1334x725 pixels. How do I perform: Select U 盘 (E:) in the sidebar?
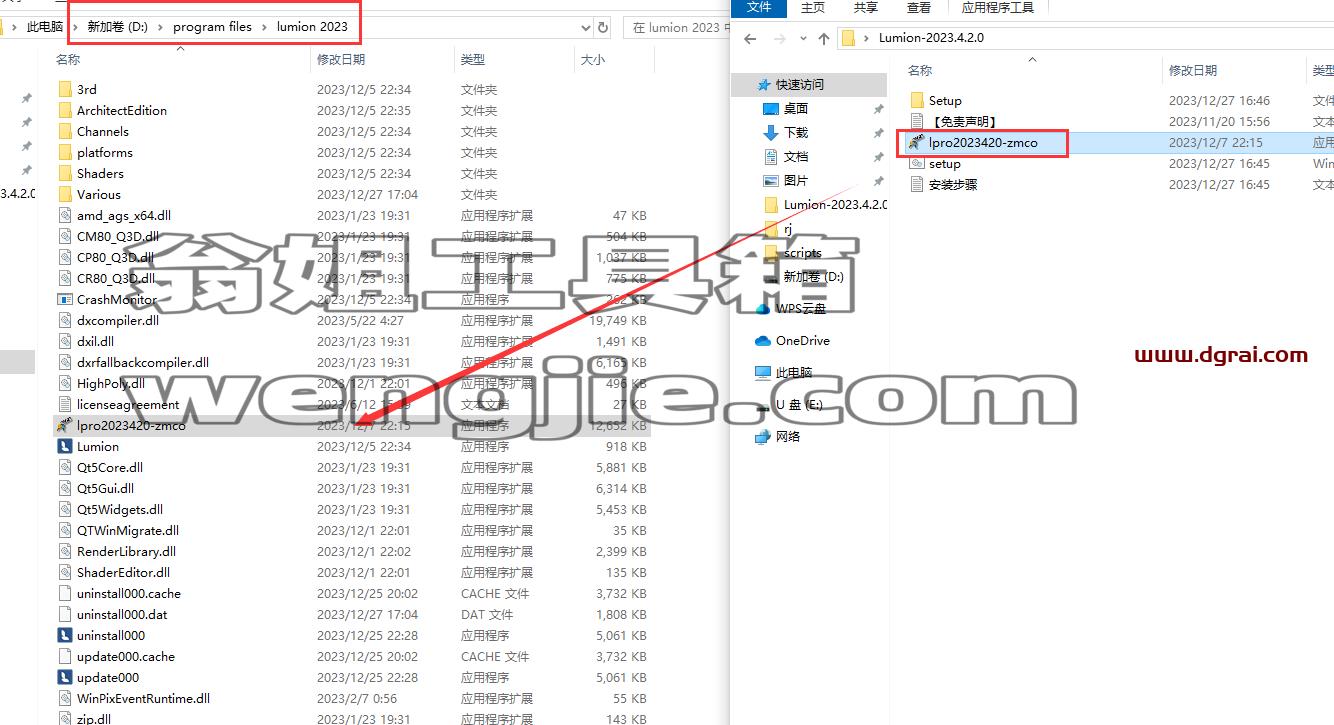tap(799, 405)
